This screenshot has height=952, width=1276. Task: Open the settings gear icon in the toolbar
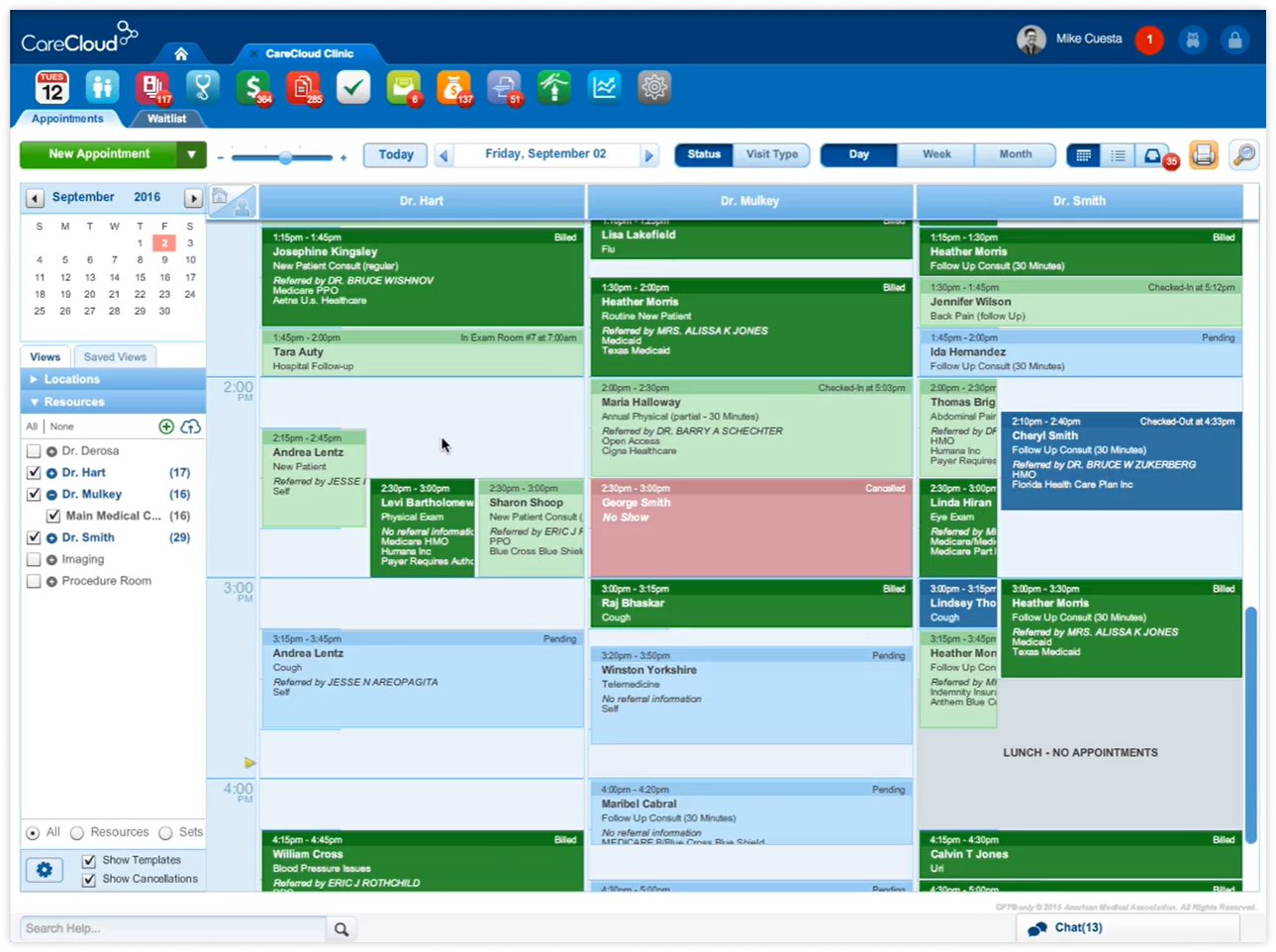pyautogui.click(x=654, y=87)
